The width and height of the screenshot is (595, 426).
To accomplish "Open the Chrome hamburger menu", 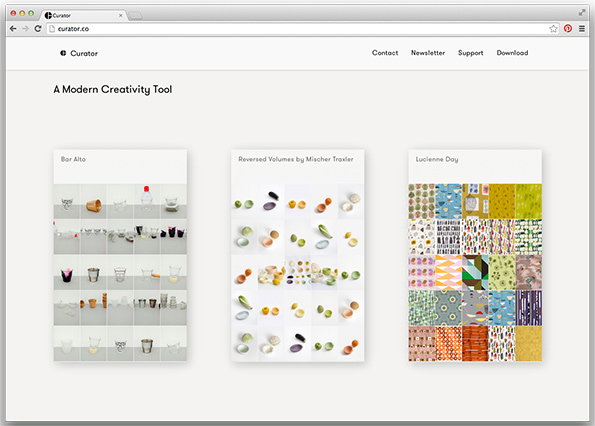I will (582, 28).
